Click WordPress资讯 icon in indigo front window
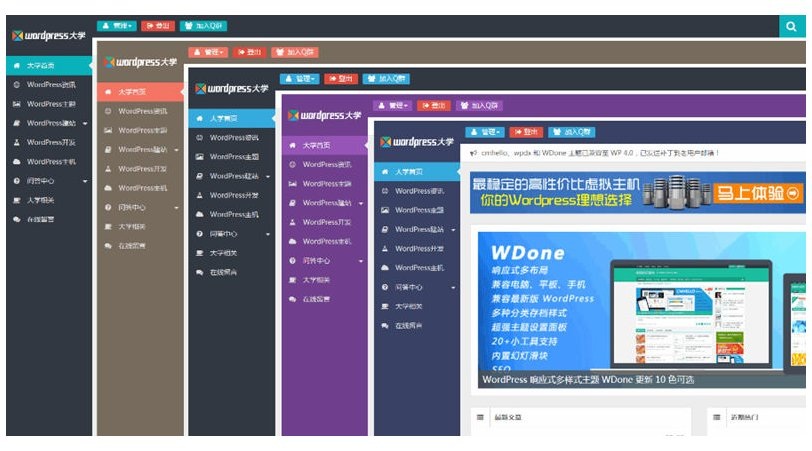 (385, 191)
